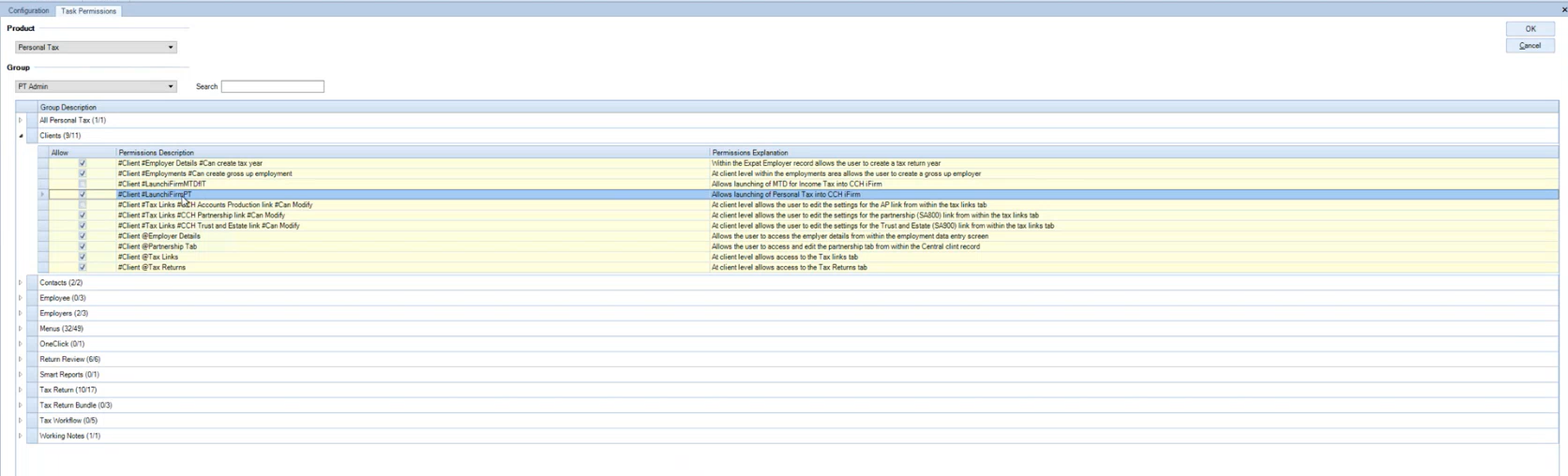Viewport: 1568px width, 476px height.
Task: Expand the Employers (2/3) group
Action: [21, 313]
